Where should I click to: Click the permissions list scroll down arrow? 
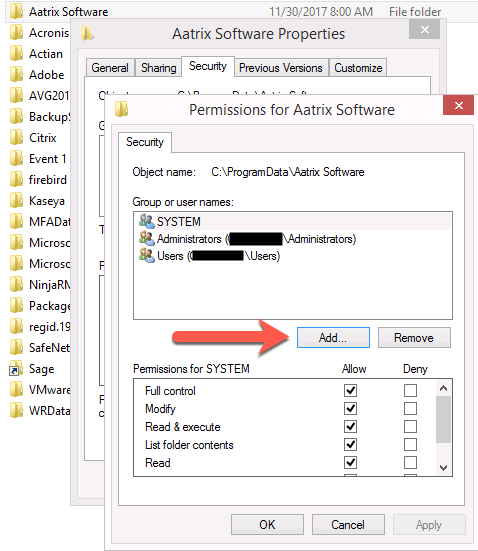coord(444,468)
